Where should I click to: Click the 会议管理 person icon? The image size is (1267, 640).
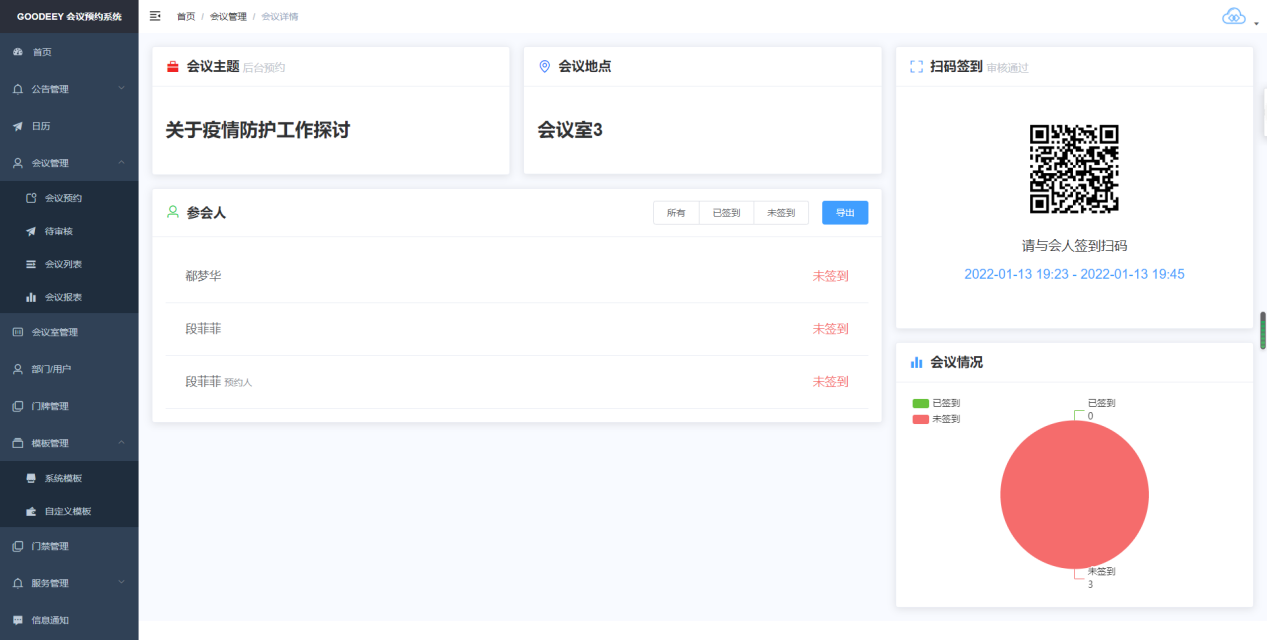(x=17, y=163)
